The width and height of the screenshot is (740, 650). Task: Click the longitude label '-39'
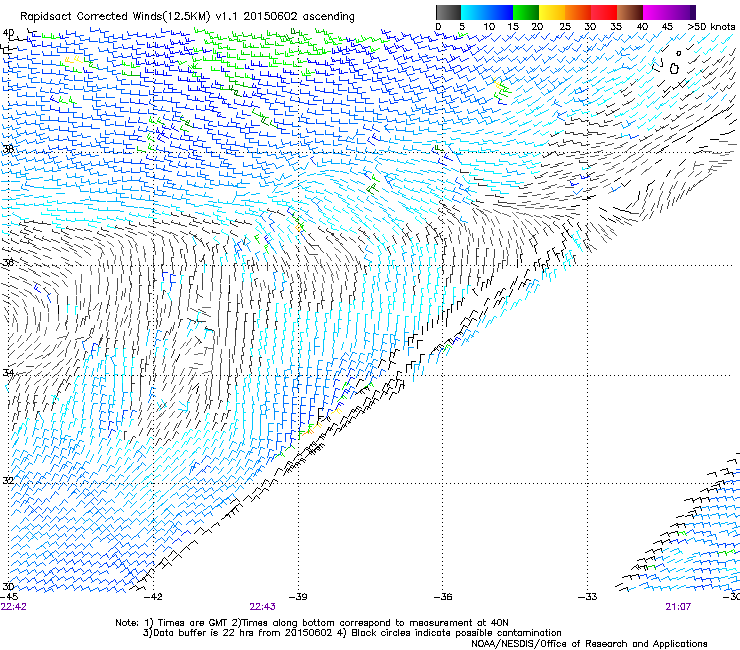coord(298,597)
